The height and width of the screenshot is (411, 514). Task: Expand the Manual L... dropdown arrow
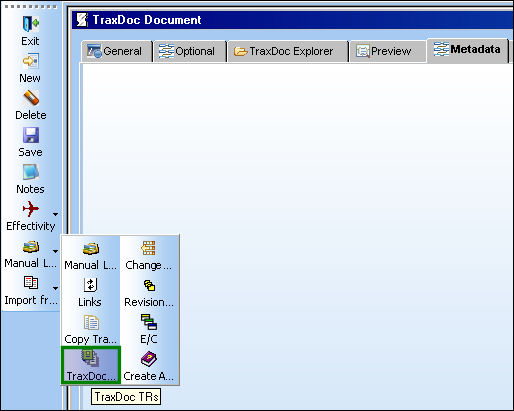point(55,251)
